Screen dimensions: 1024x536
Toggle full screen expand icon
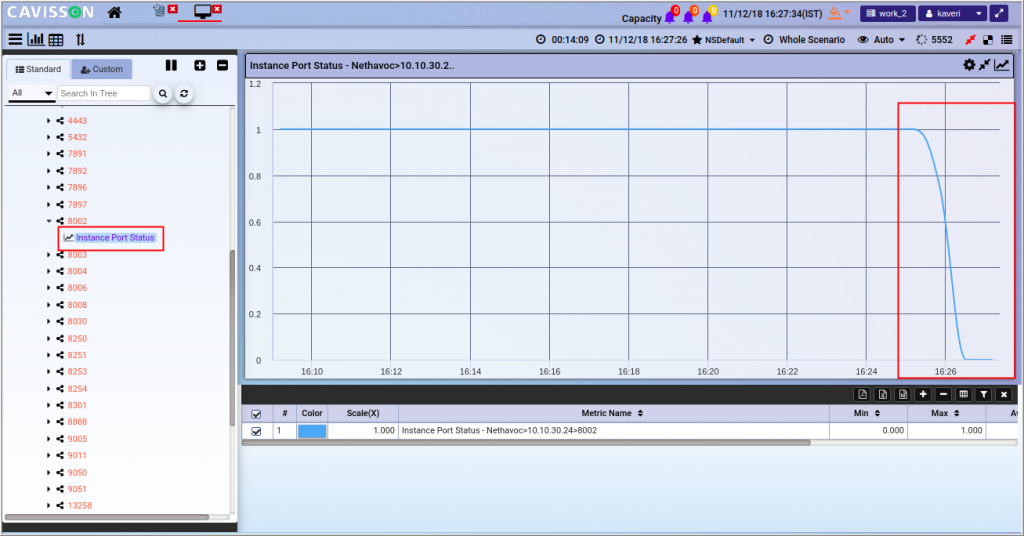click(x=999, y=13)
